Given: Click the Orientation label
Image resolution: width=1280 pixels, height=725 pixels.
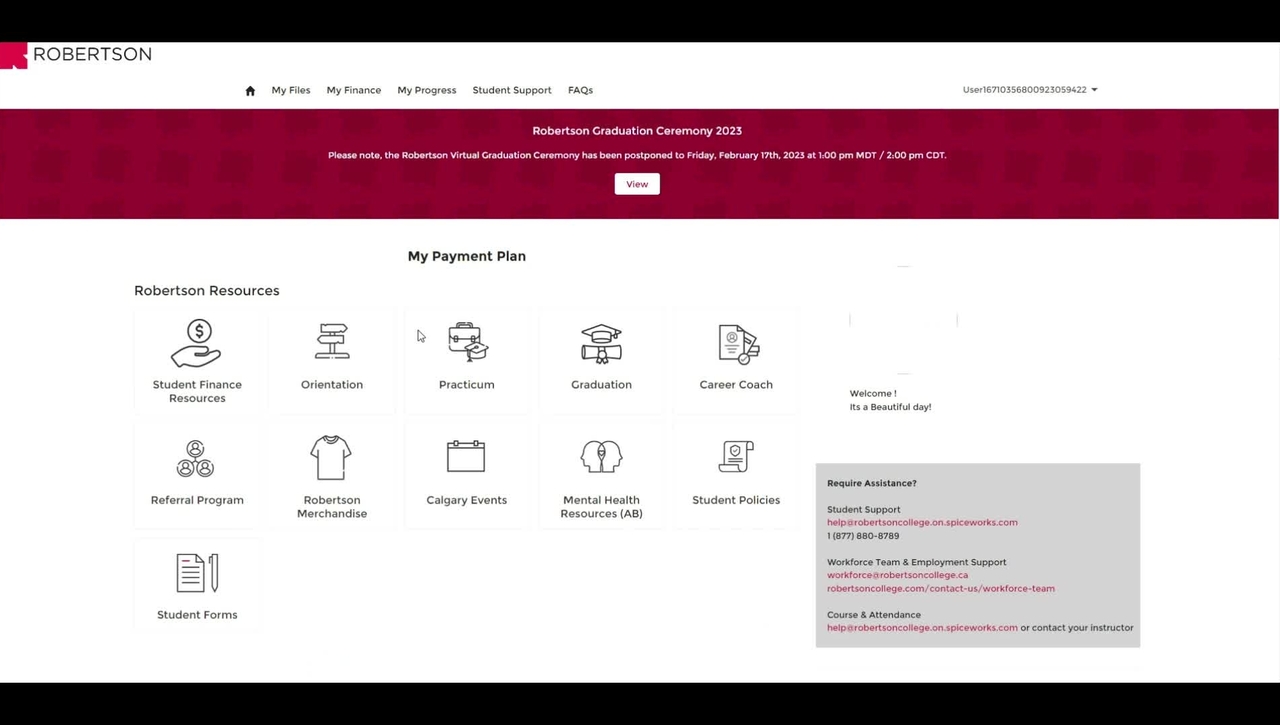Looking at the screenshot, I should [x=332, y=385].
